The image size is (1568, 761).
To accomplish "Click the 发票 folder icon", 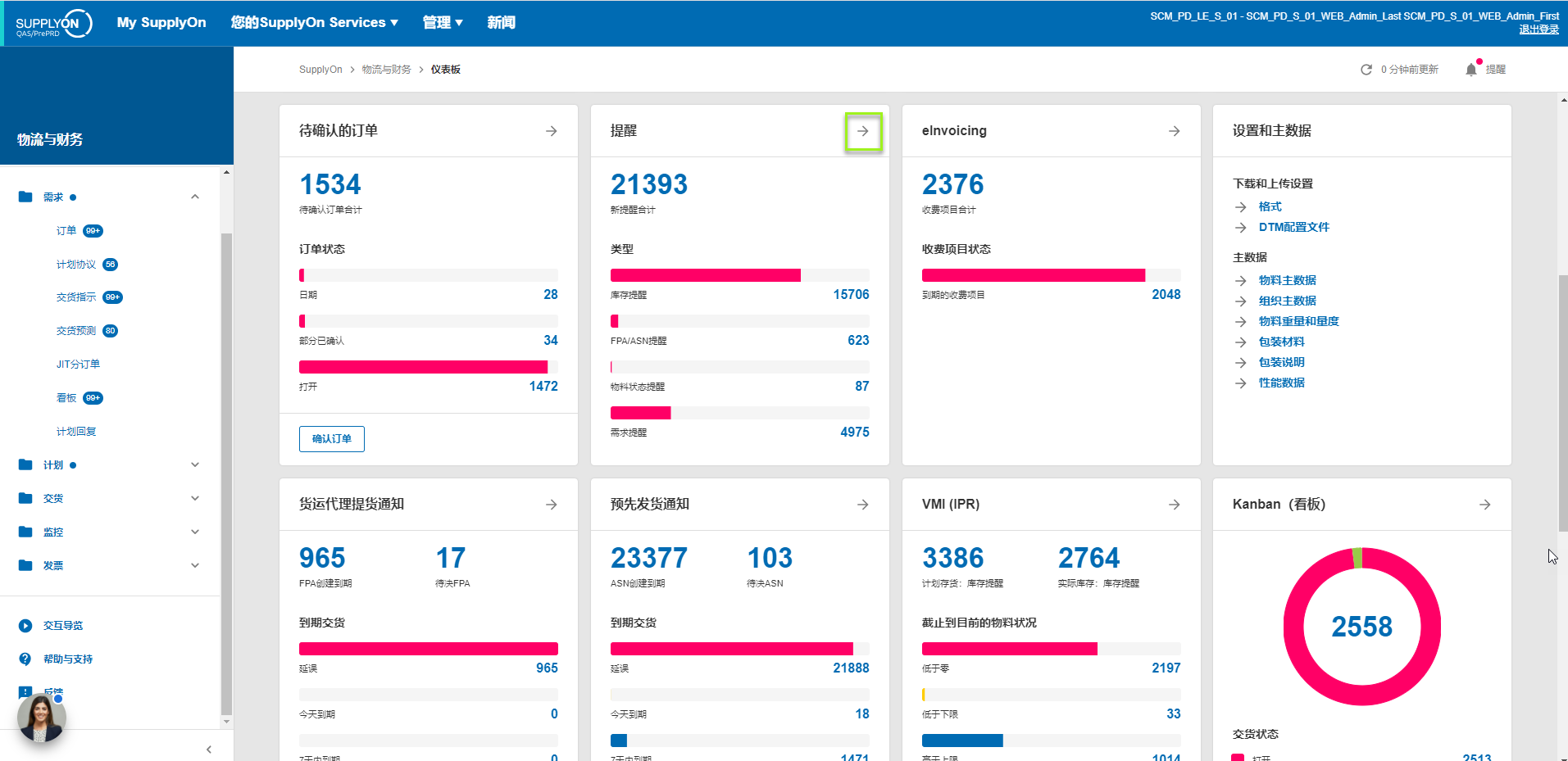I will coord(25,565).
